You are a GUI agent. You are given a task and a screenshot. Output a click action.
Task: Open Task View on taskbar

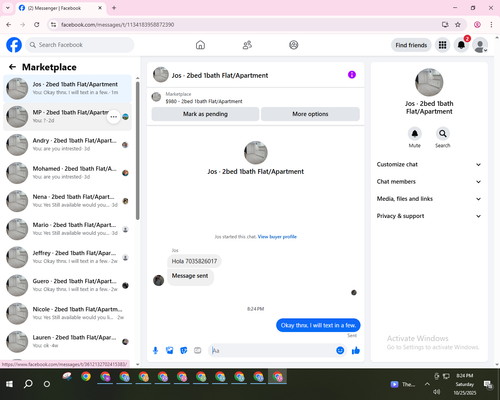pos(47,384)
